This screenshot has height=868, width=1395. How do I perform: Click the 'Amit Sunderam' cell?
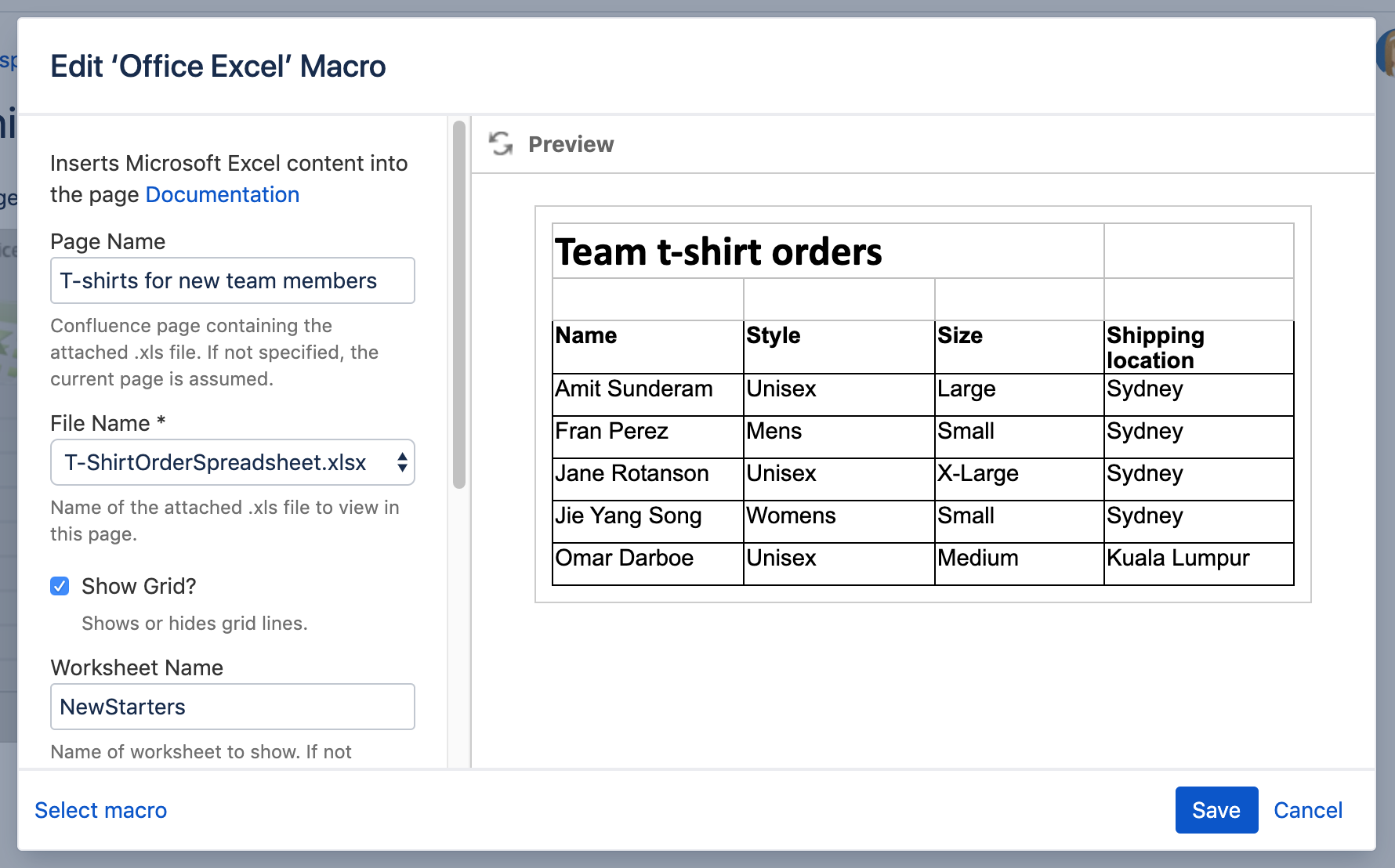[648, 395]
